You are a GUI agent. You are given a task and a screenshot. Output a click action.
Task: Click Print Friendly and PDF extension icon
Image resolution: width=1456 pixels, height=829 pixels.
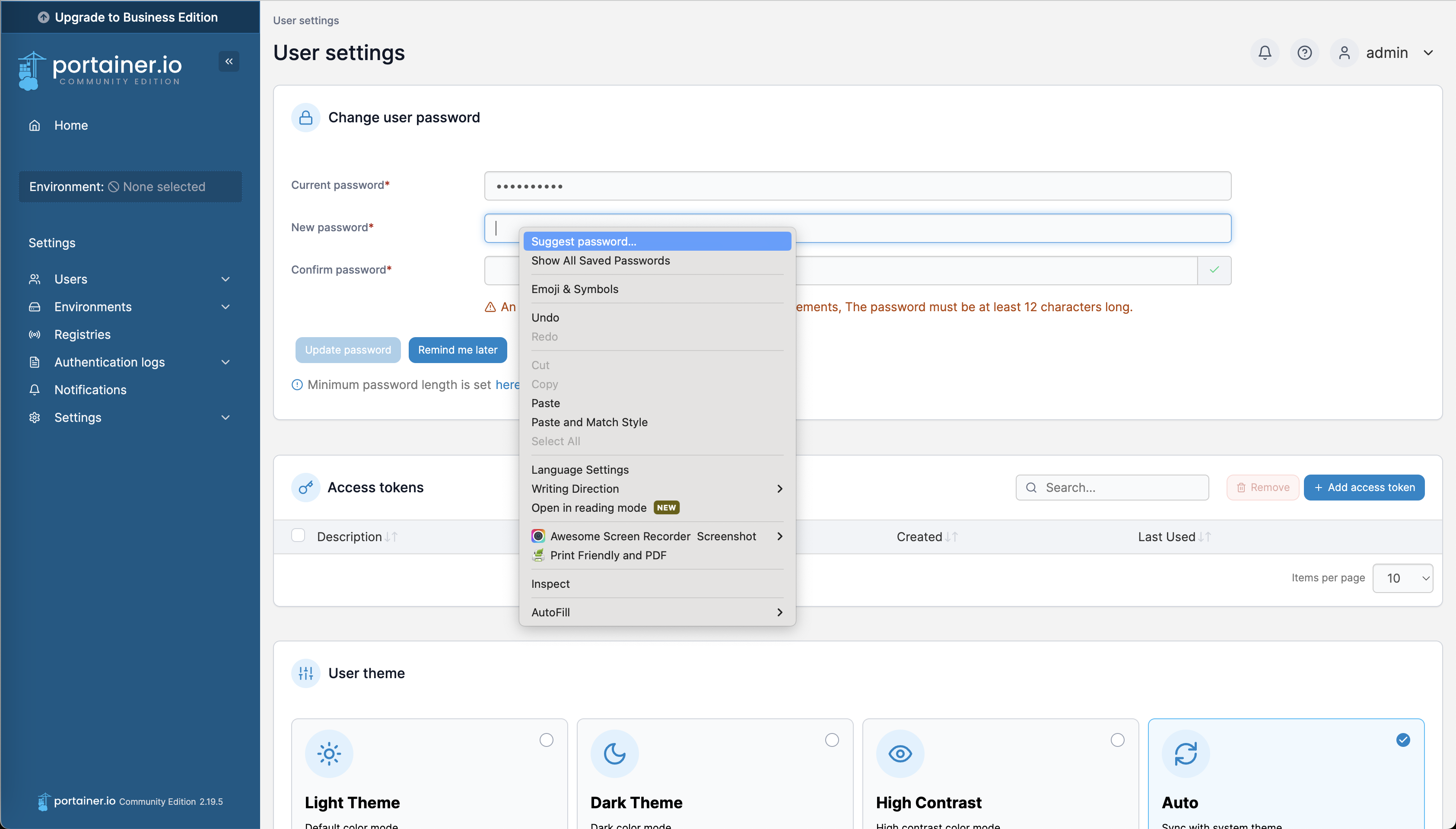(537, 555)
